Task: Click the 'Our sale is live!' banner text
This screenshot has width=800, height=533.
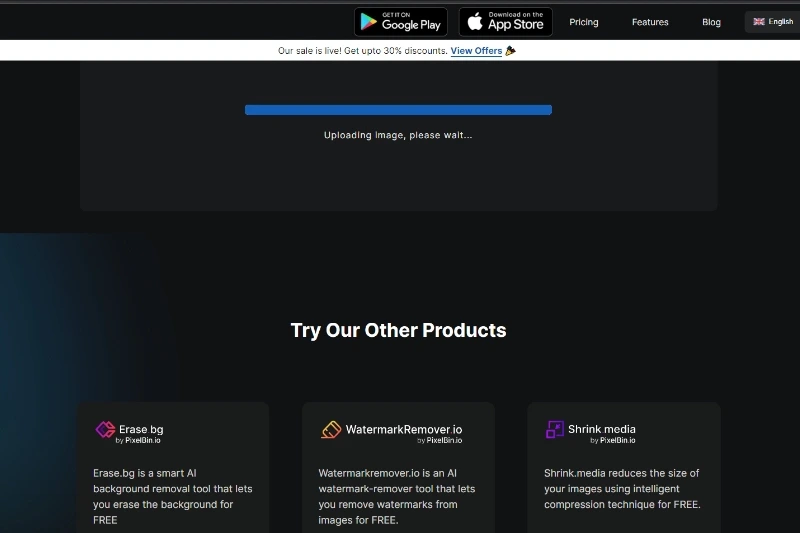Action: coord(362,50)
